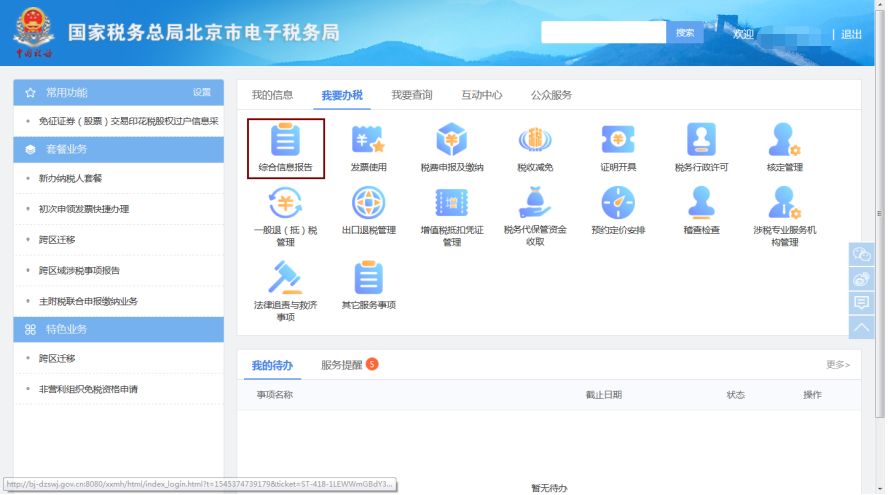888x495 pixels.
Task: Open 其它服务事项 icon
Action: 368,277
